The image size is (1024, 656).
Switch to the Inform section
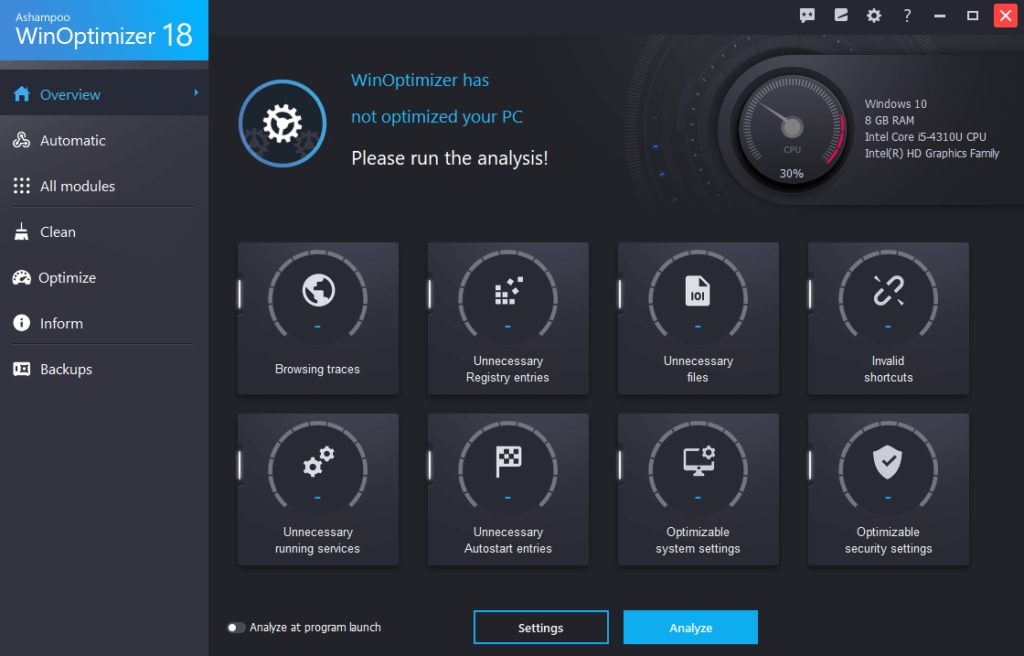[x=104, y=323]
